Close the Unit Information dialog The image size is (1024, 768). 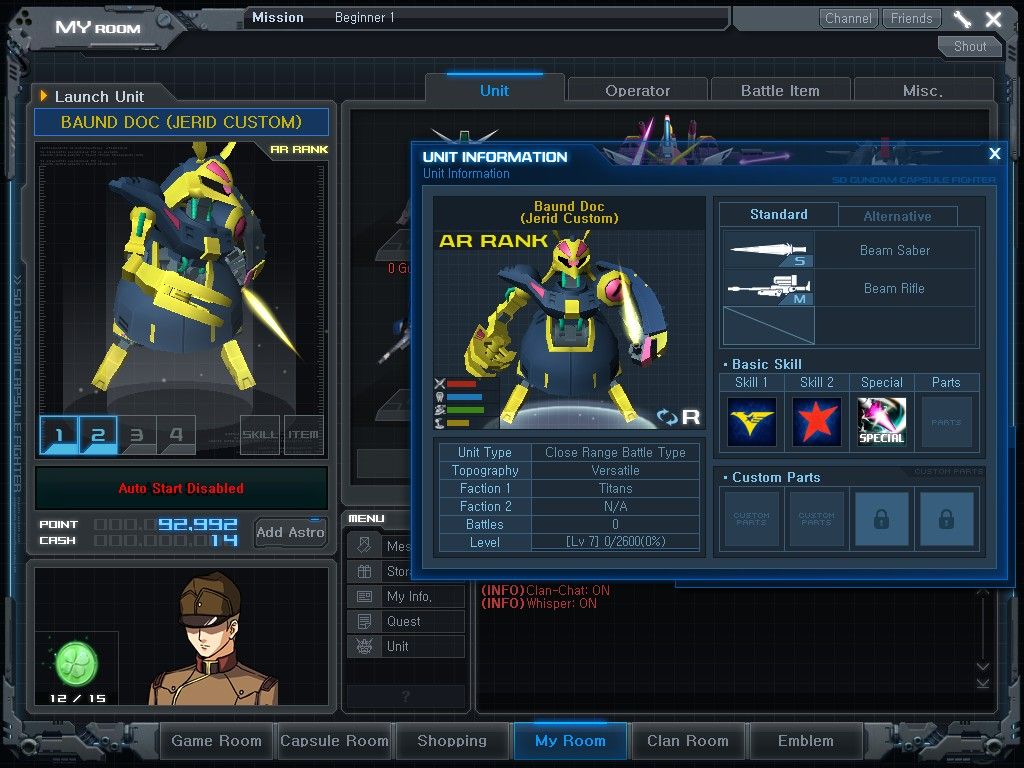coord(995,153)
